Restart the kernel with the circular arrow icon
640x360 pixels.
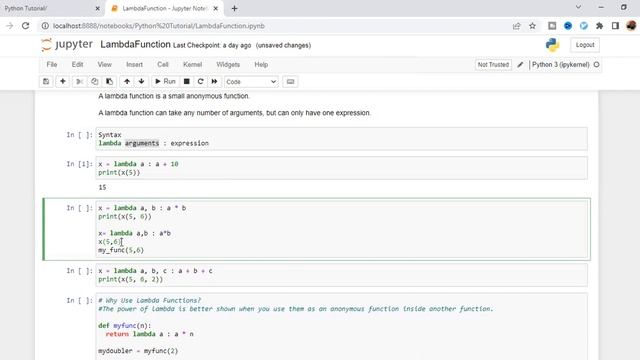(200, 82)
